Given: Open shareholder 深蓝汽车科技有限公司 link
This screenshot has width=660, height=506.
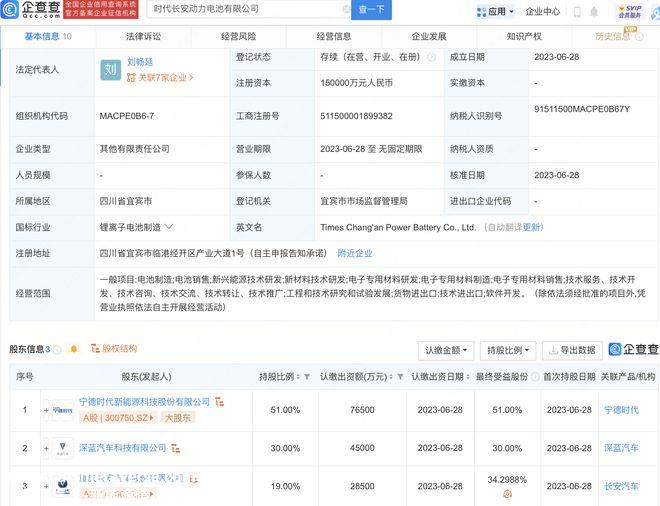Looking at the screenshot, I should click(x=122, y=448).
